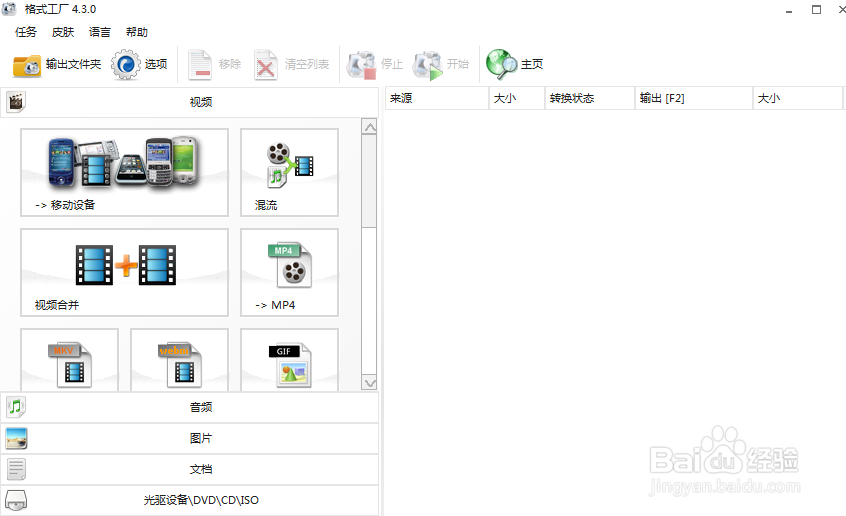
Task: Click the 格式工厂 app icon in title bar
Action: (x=9, y=9)
